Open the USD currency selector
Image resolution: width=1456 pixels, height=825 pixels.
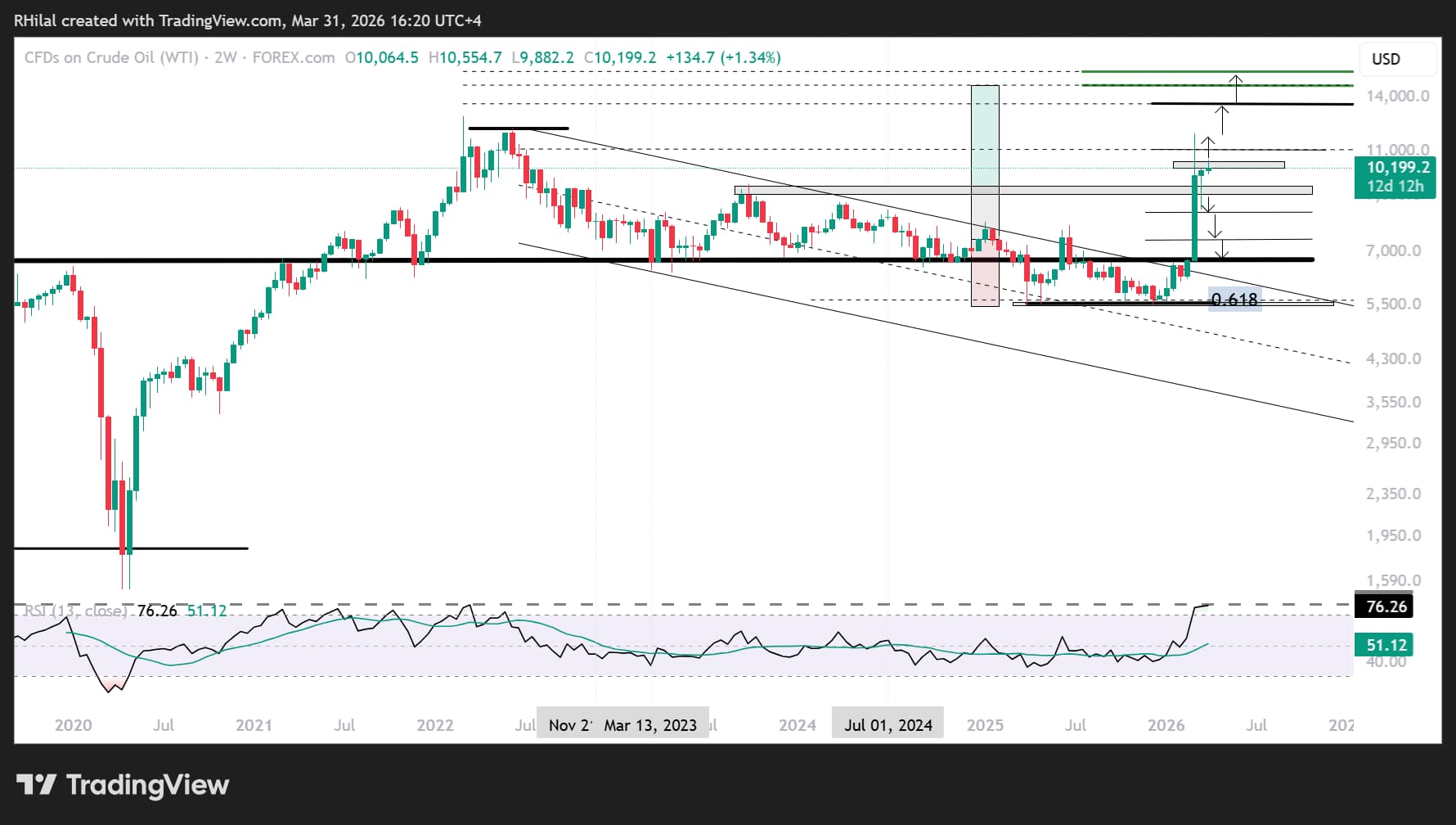[x=1386, y=59]
